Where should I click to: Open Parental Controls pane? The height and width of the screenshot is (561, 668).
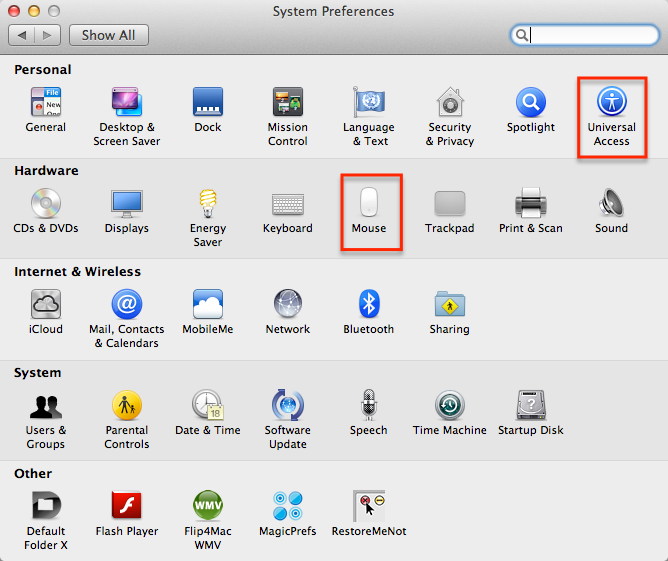tap(126, 406)
